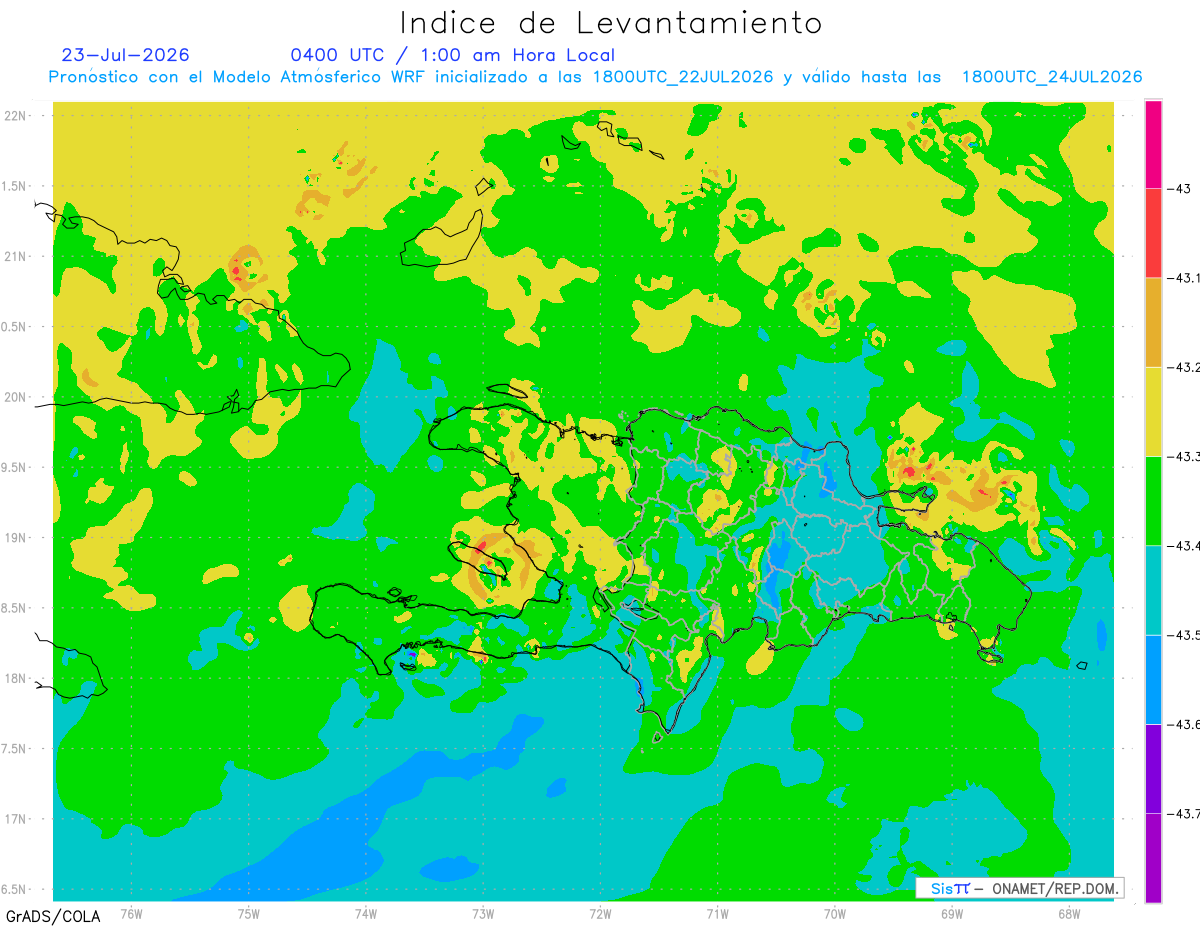Click the "73W" longitude label
The image size is (1200, 927).
point(483,913)
